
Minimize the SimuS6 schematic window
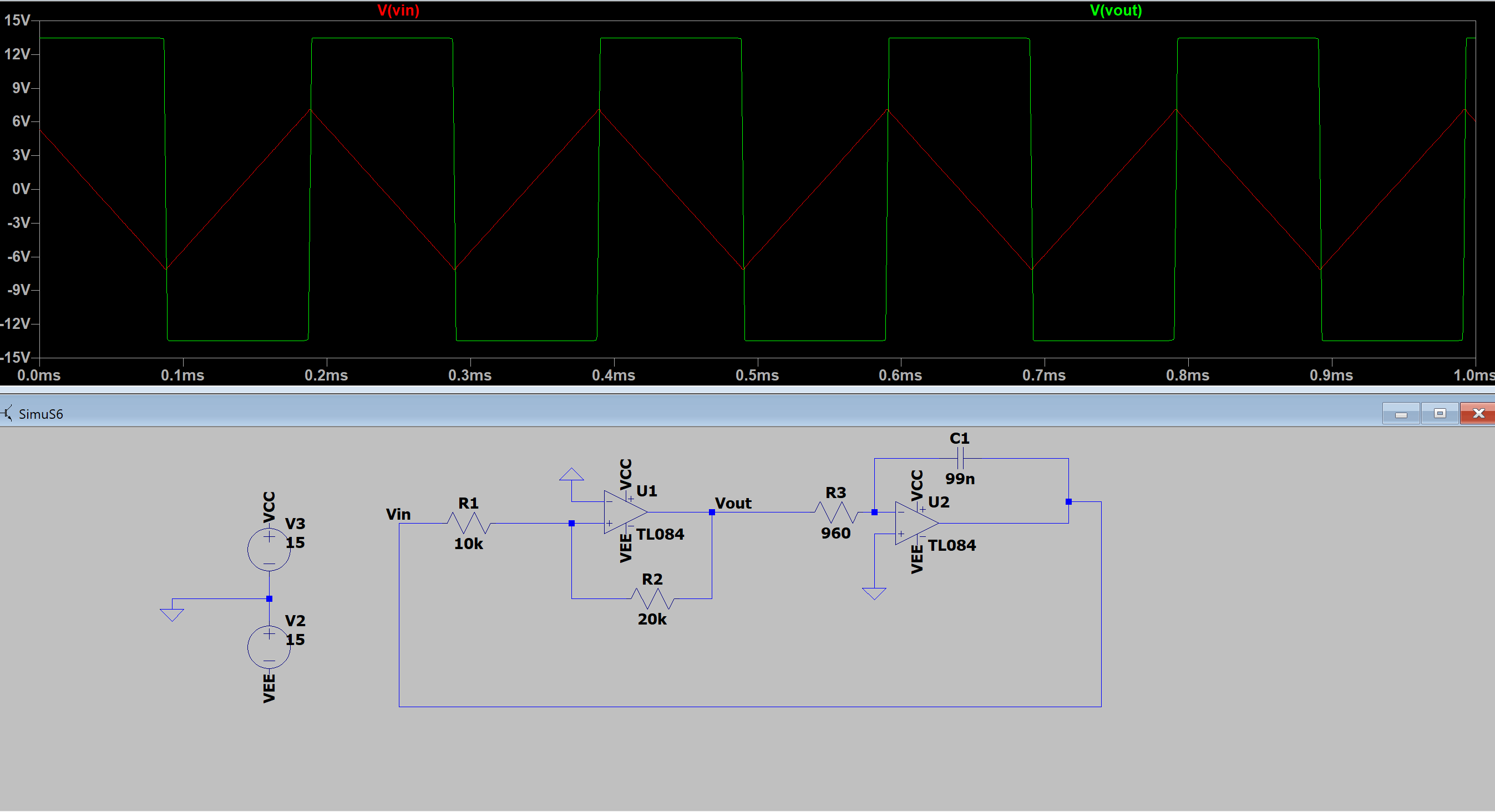(1401, 413)
